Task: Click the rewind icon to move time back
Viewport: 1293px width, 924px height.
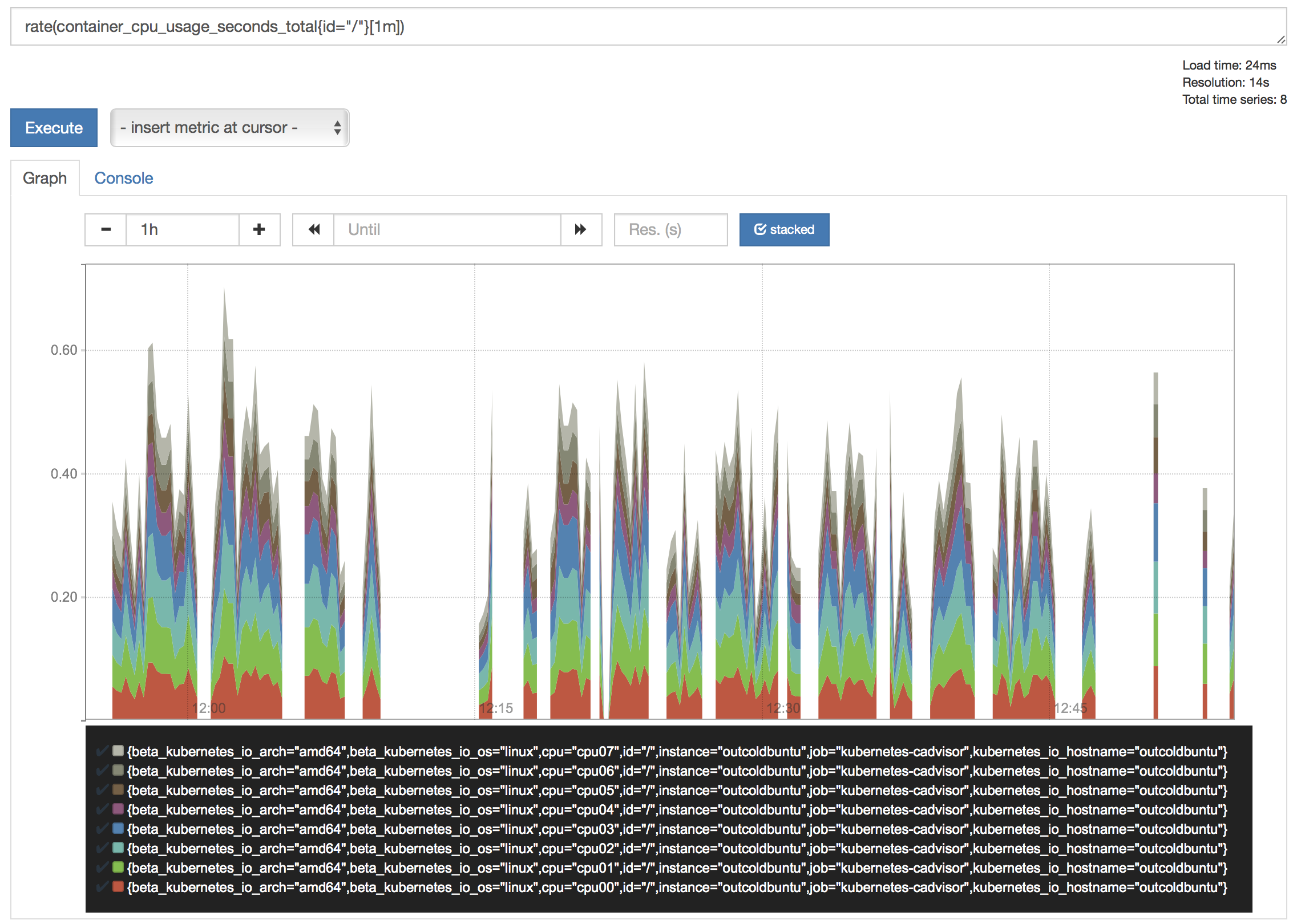Action: [313, 230]
